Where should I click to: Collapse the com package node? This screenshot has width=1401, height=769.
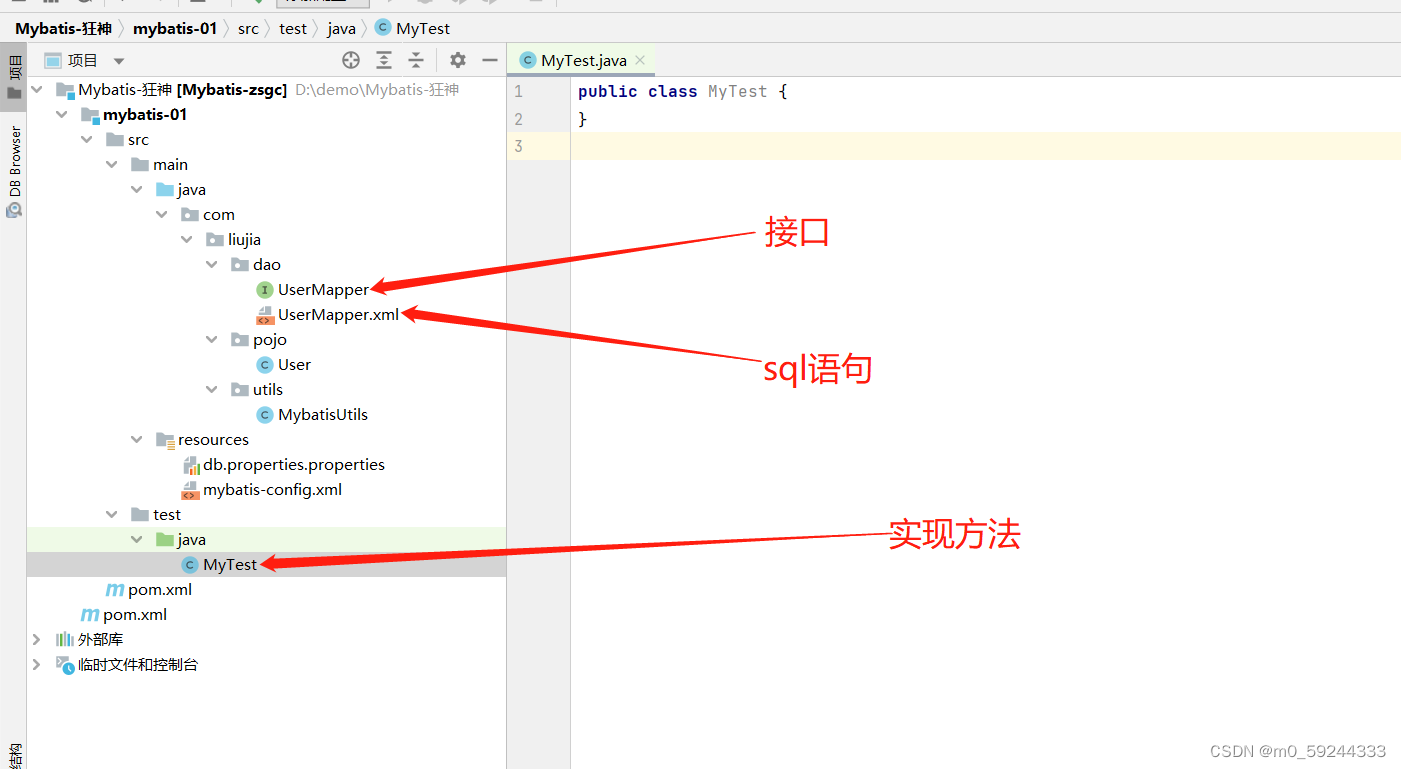(x=162, y=214)
